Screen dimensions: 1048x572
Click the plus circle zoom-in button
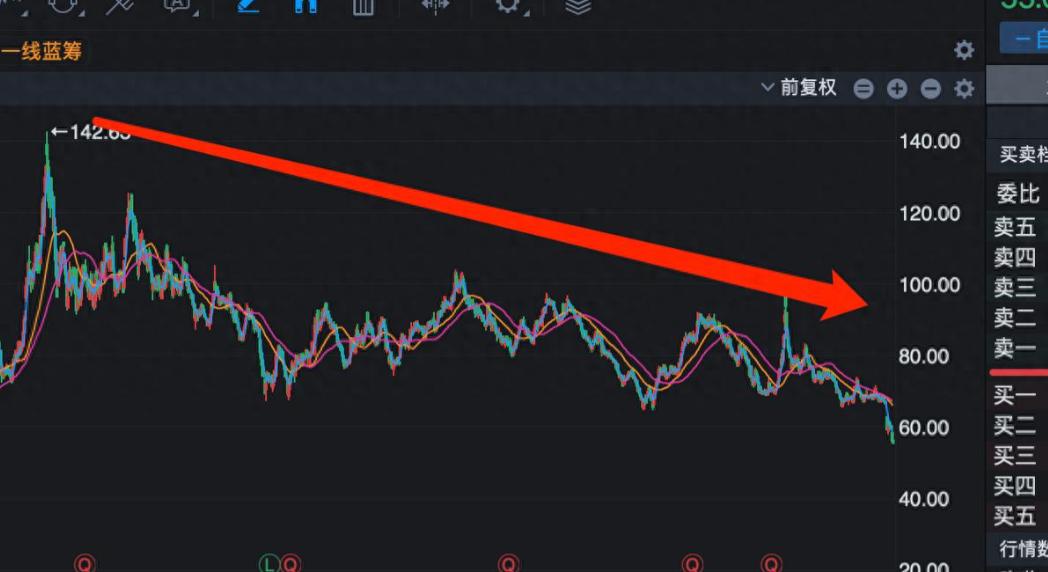(x=897, y=89)
